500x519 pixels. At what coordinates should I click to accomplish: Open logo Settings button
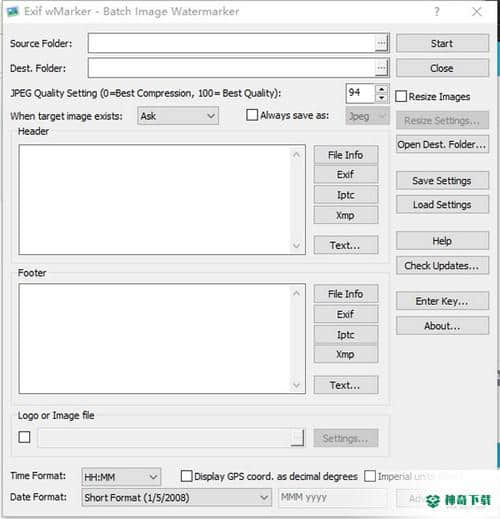(346, 438)
